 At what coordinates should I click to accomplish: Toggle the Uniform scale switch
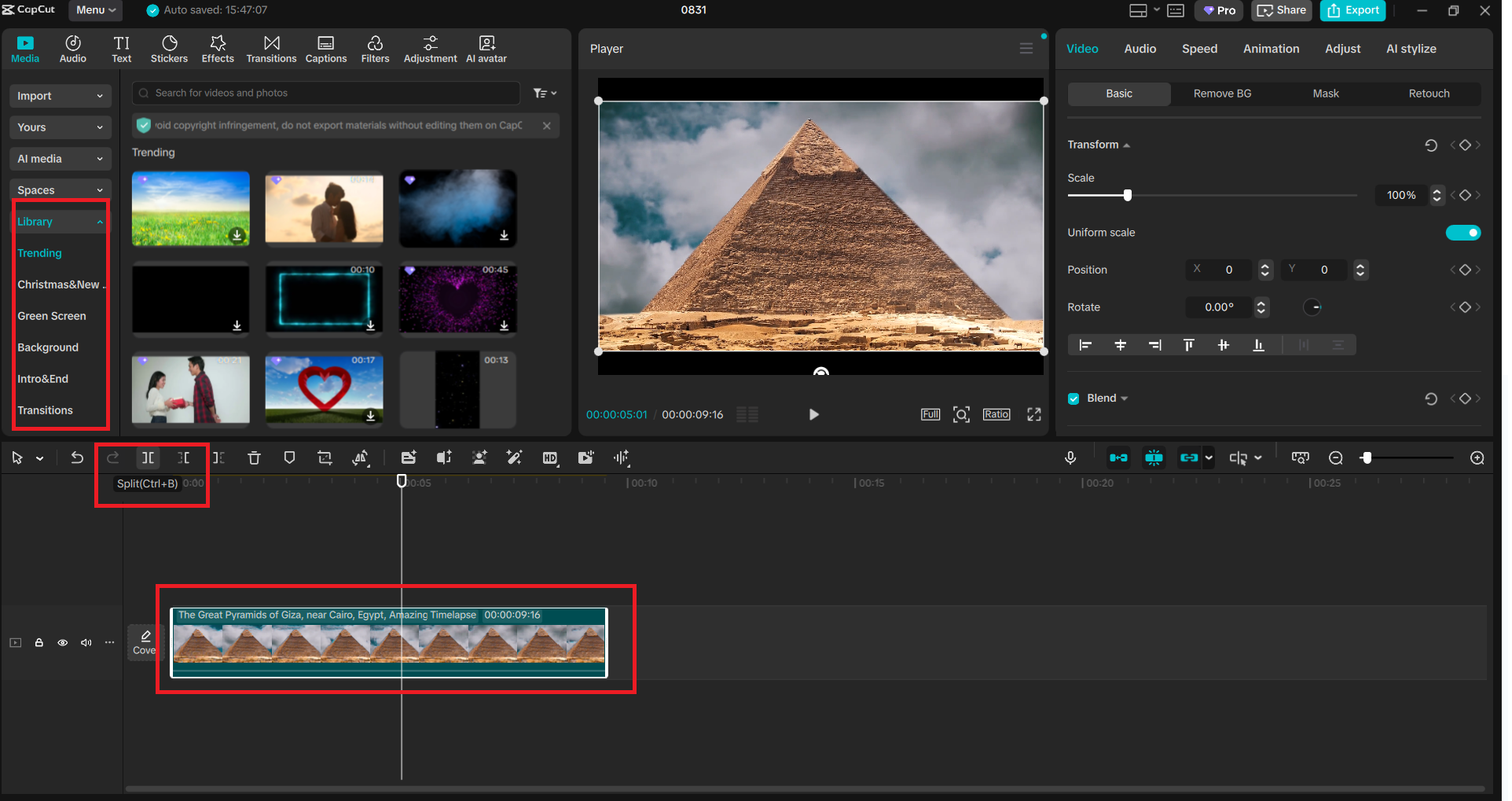pos(1462,233)
